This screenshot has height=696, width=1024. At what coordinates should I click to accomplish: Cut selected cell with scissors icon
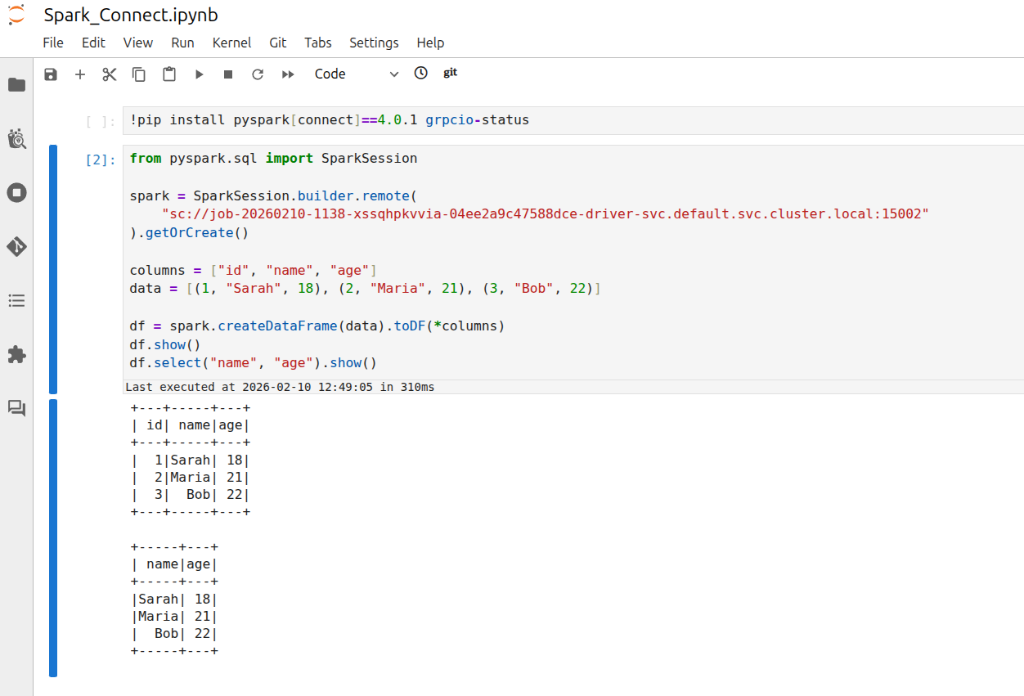[x=110, y=74]
